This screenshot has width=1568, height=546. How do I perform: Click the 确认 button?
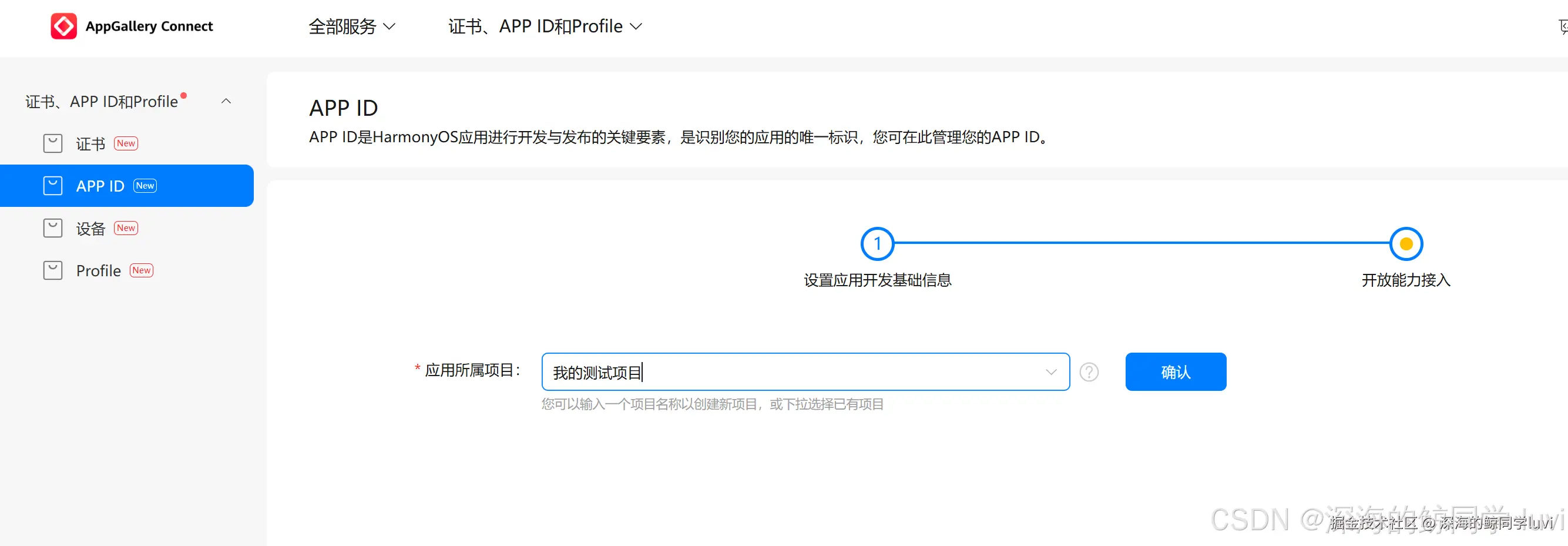(1176, 372)
